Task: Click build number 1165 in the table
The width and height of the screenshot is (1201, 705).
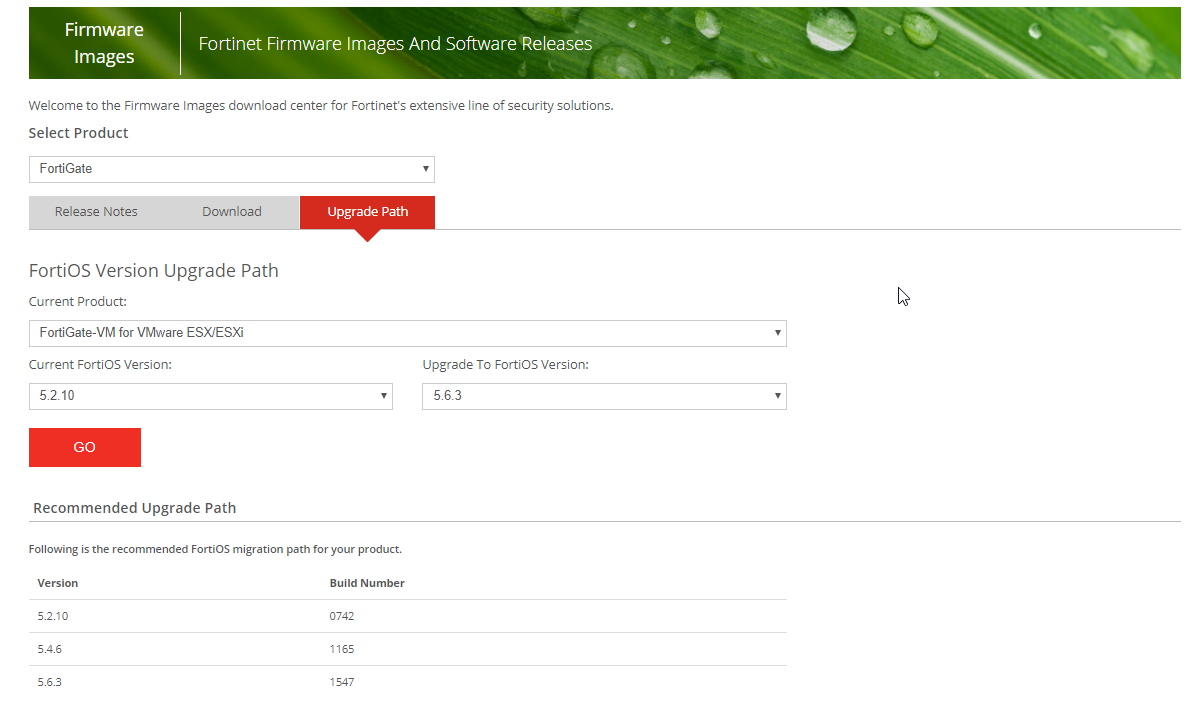Action: coord(342,649)
